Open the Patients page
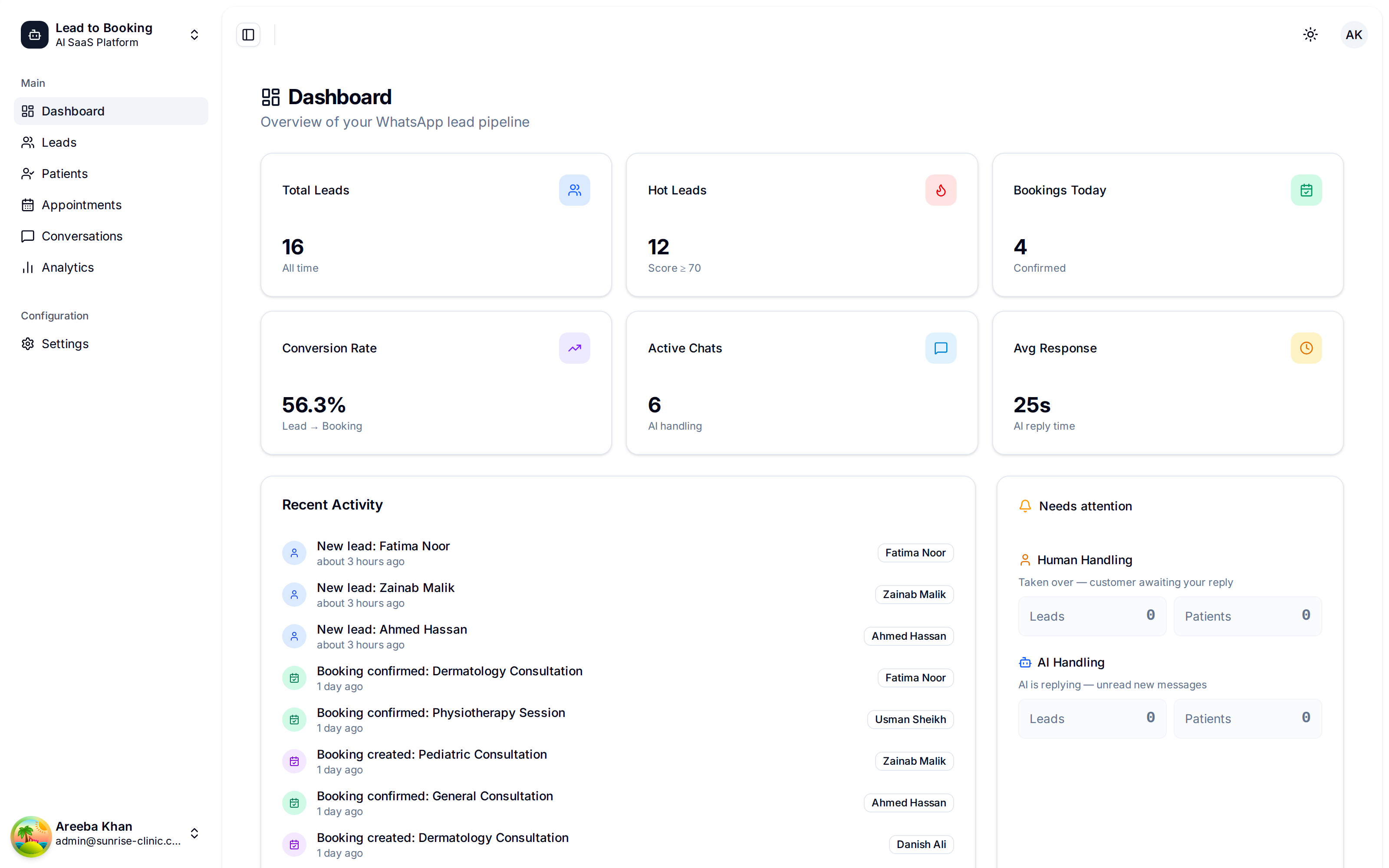Screen dimensions: 1389x868 tap(111, 174)
